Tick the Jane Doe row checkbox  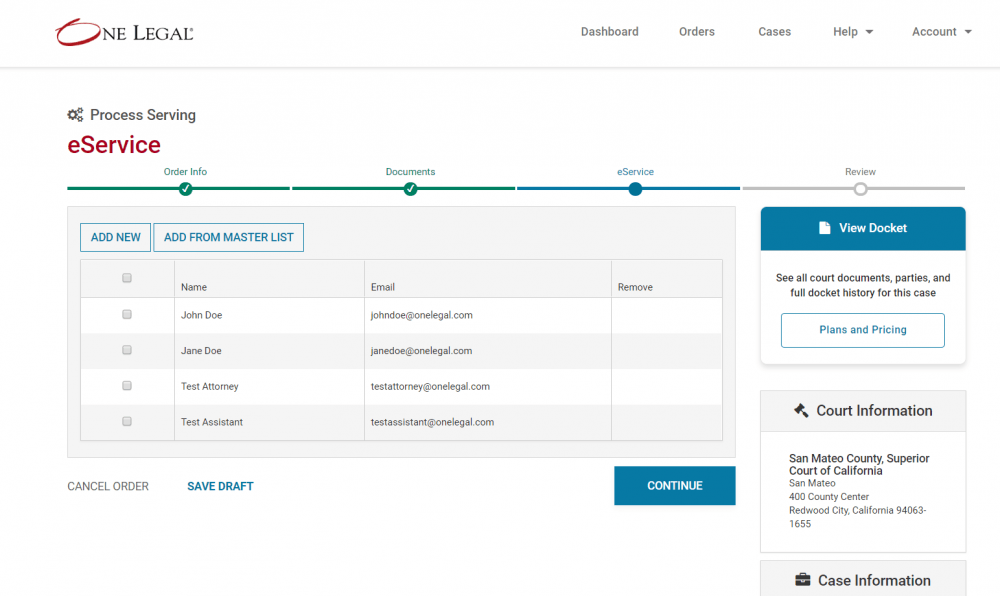coord(127,350)
